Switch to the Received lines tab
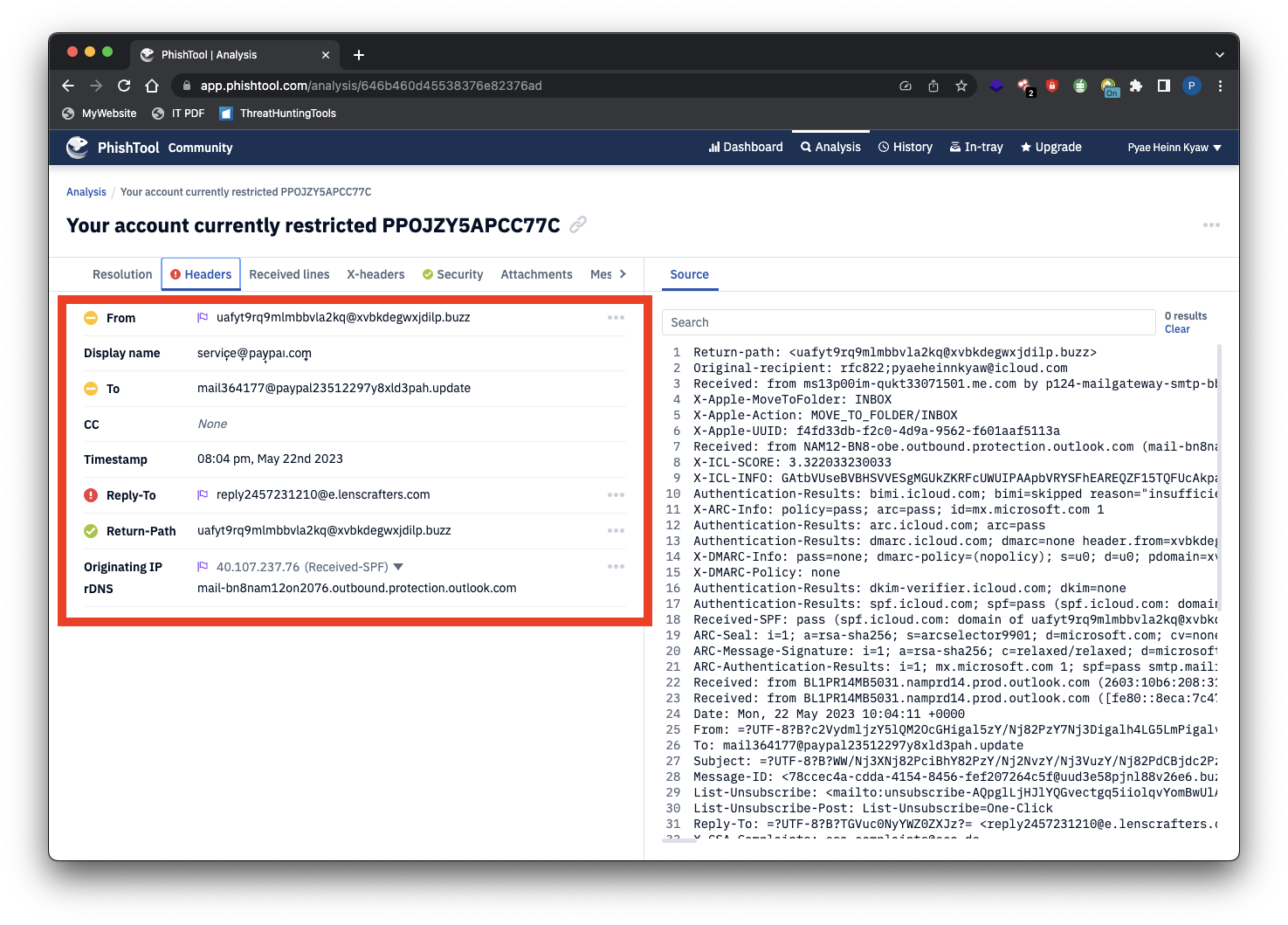1288x925 pixels. coord(289,274)
